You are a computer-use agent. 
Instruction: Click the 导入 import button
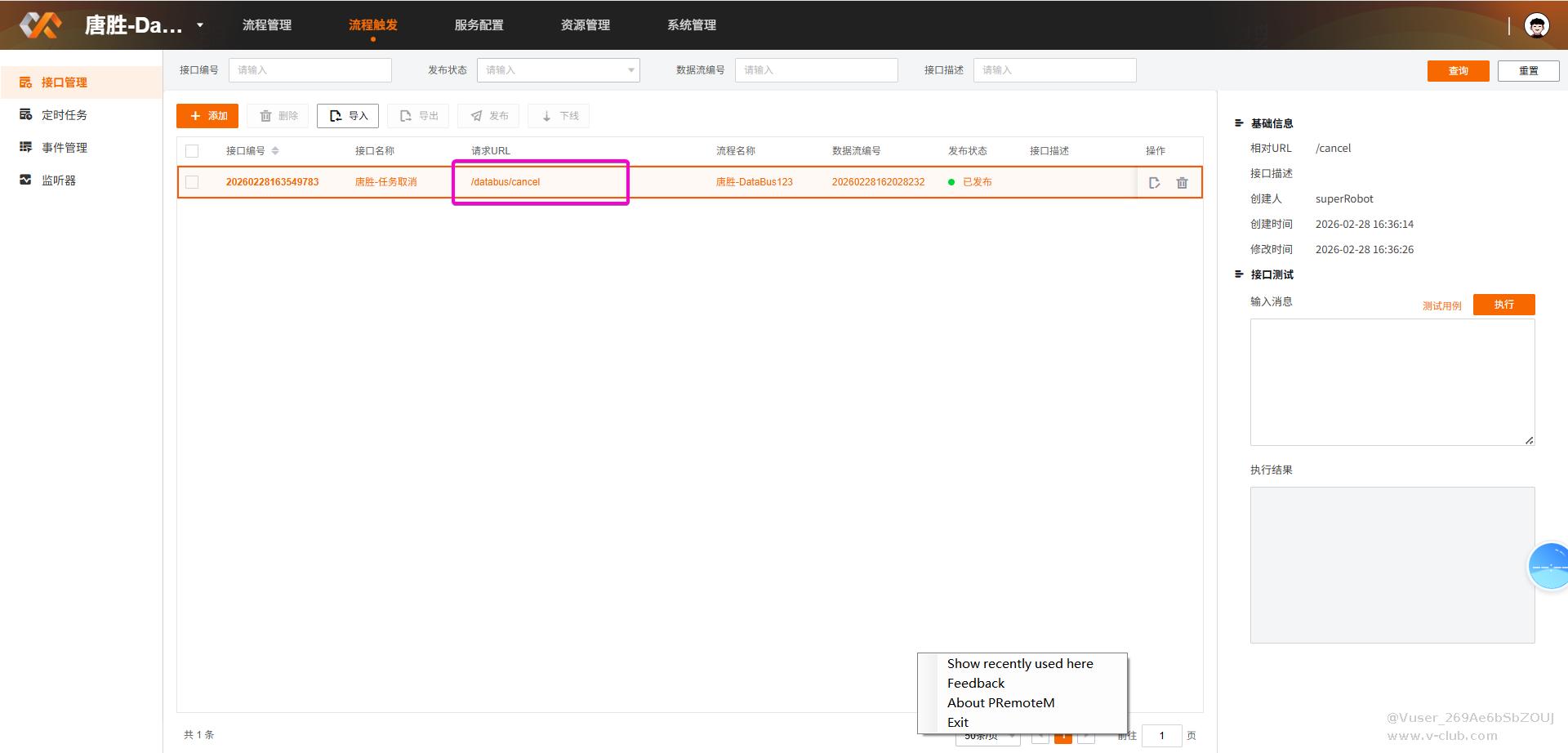point(348,116)
